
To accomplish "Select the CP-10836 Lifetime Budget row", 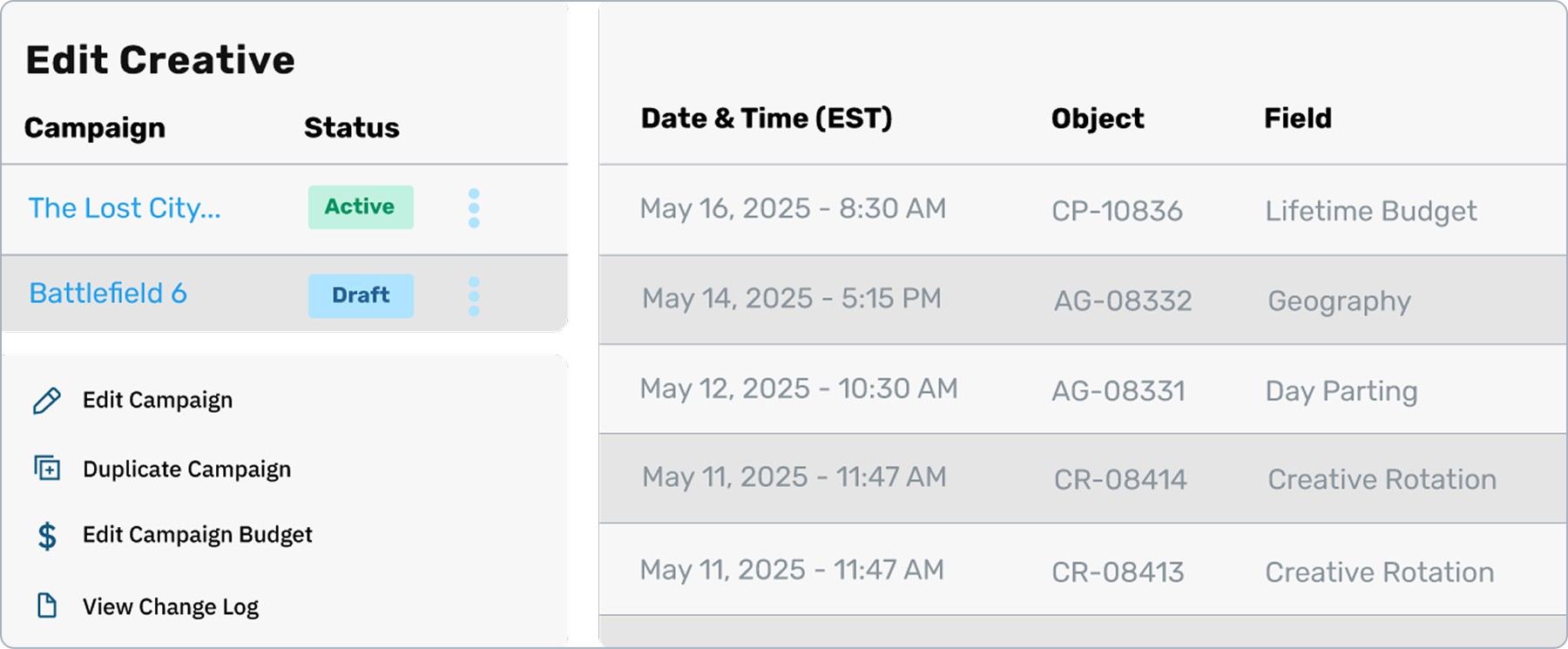I will (x=1080, y=210).
